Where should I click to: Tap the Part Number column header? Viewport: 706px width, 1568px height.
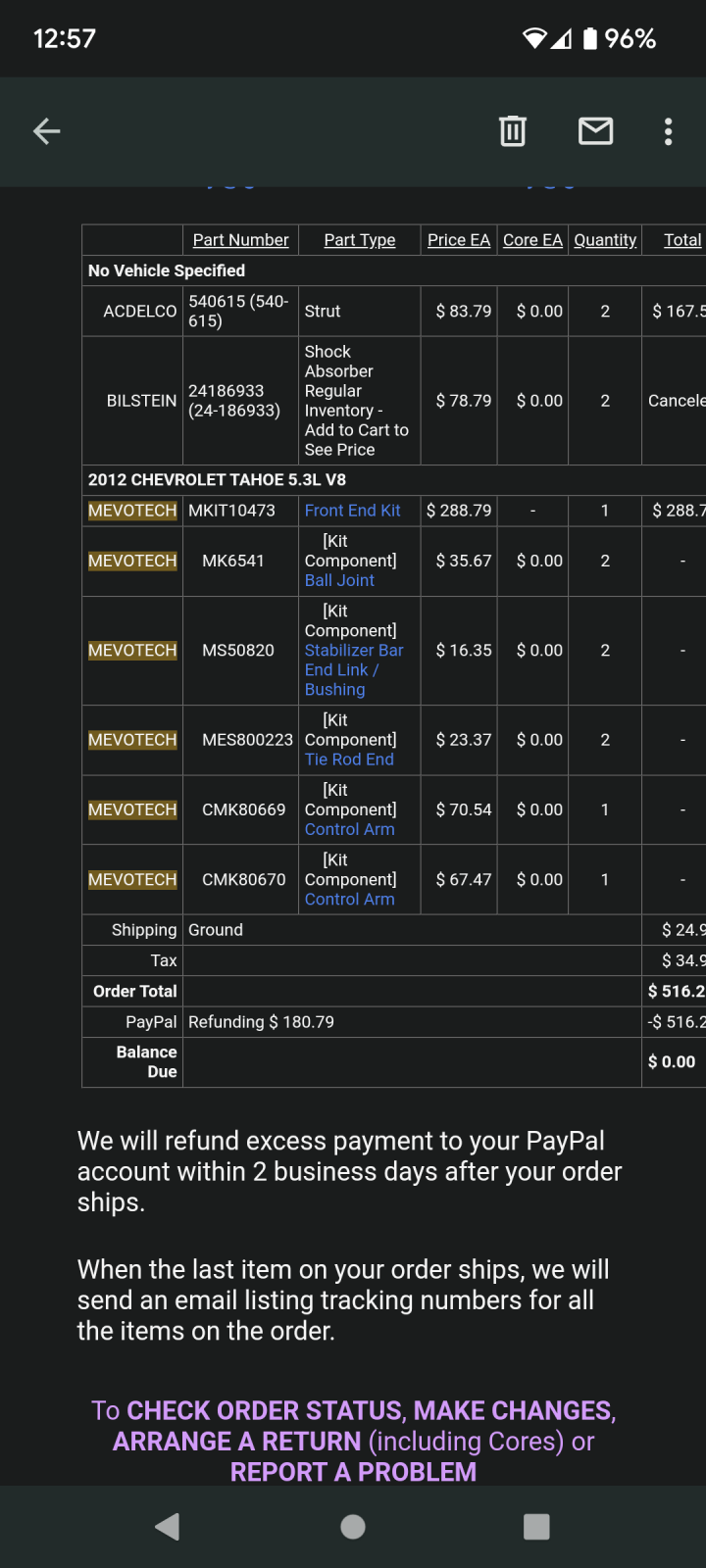click(x=240, y=240)
